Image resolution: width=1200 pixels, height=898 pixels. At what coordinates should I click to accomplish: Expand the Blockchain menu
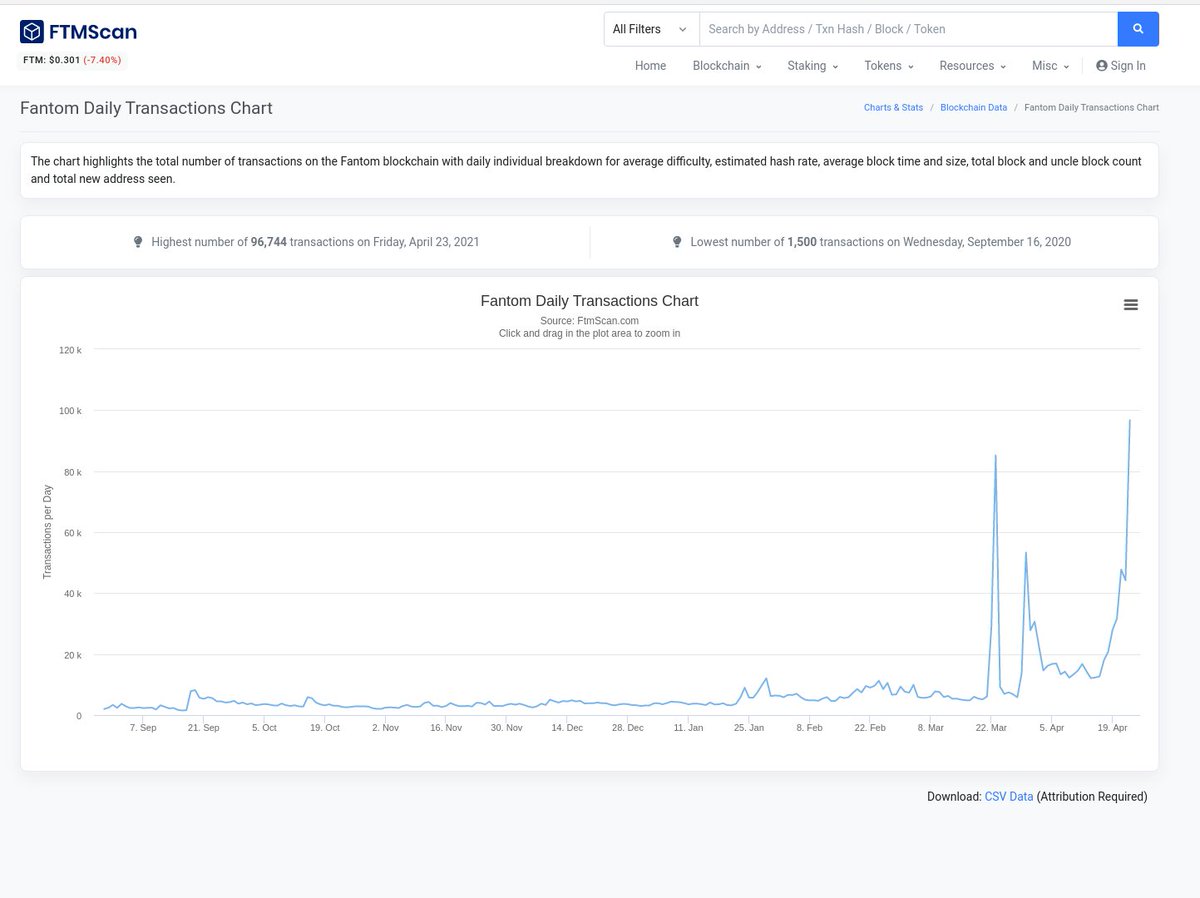(727, 66)
